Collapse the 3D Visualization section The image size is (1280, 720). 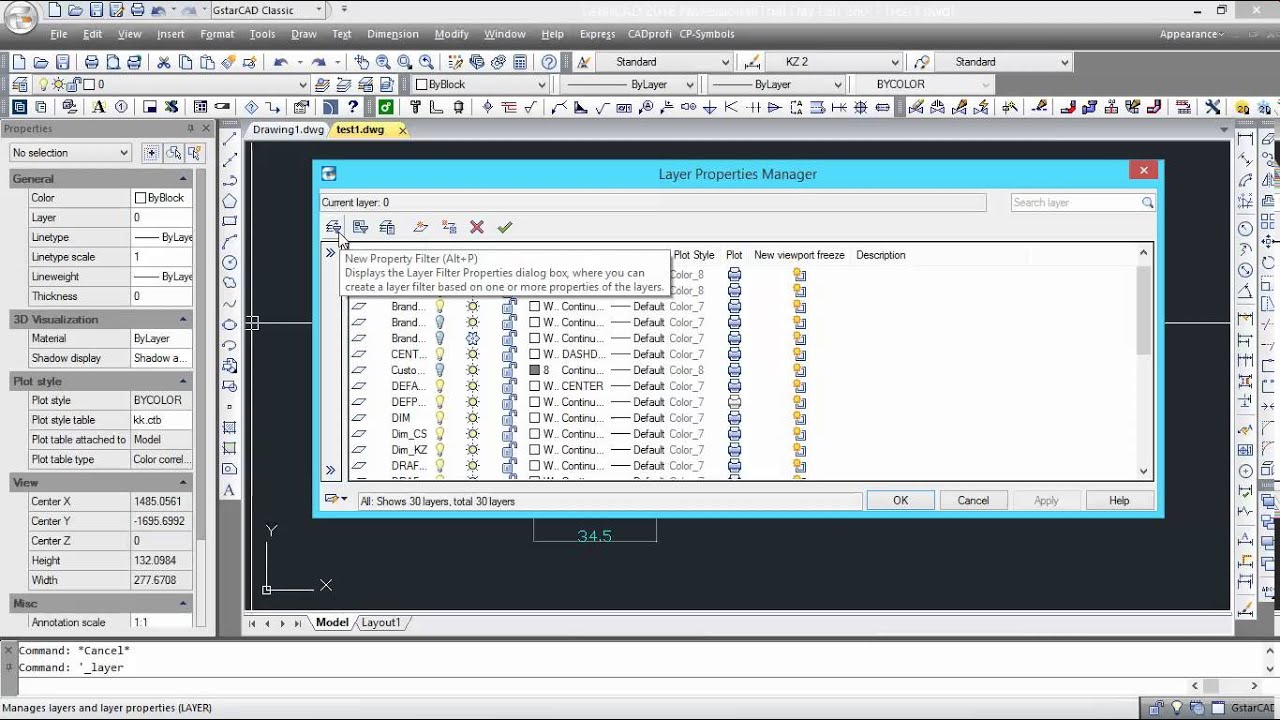point(183,320)
